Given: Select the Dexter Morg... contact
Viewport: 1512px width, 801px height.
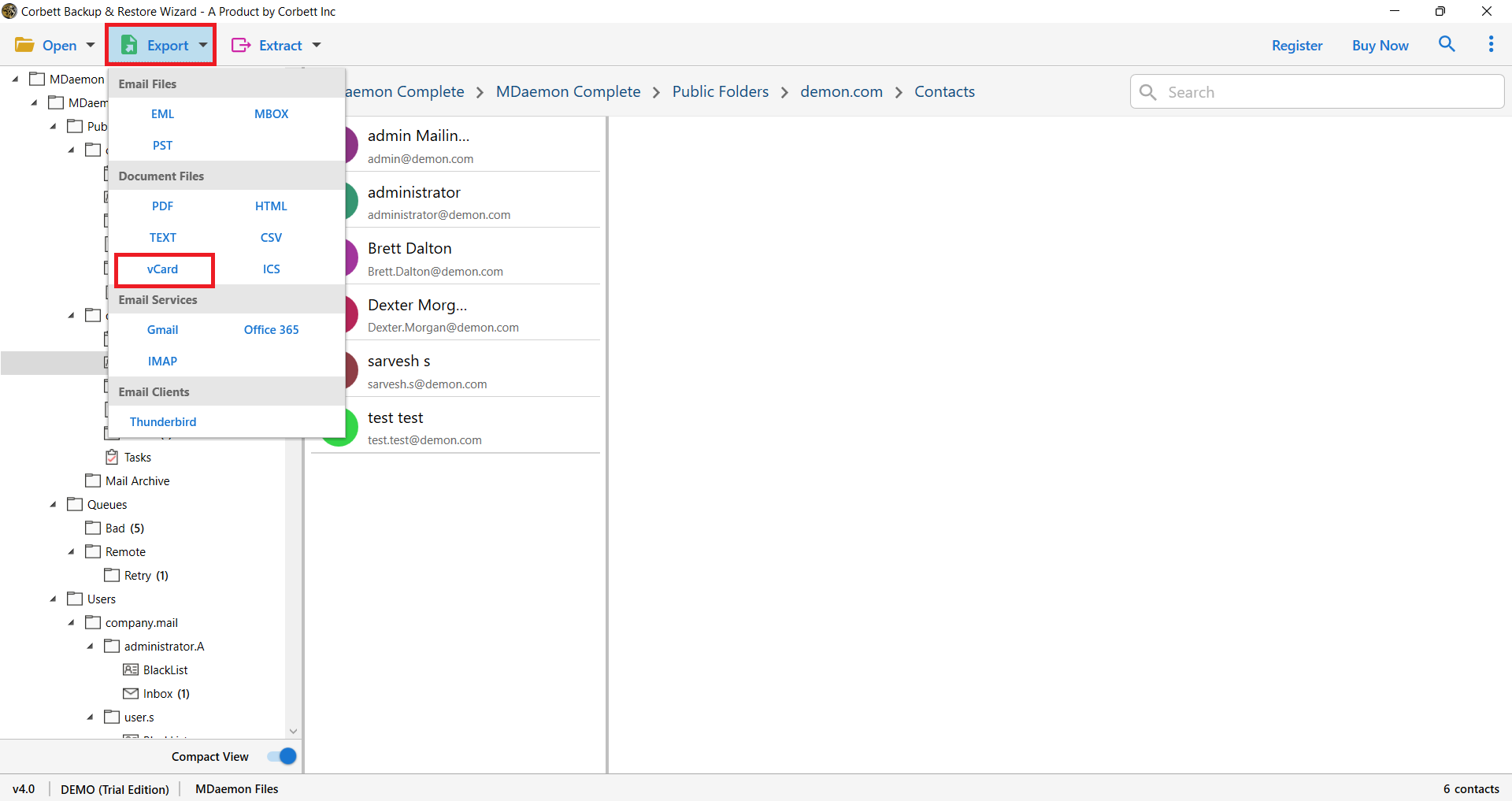Looking at the screenshot, I should click(x=457, y=314).
